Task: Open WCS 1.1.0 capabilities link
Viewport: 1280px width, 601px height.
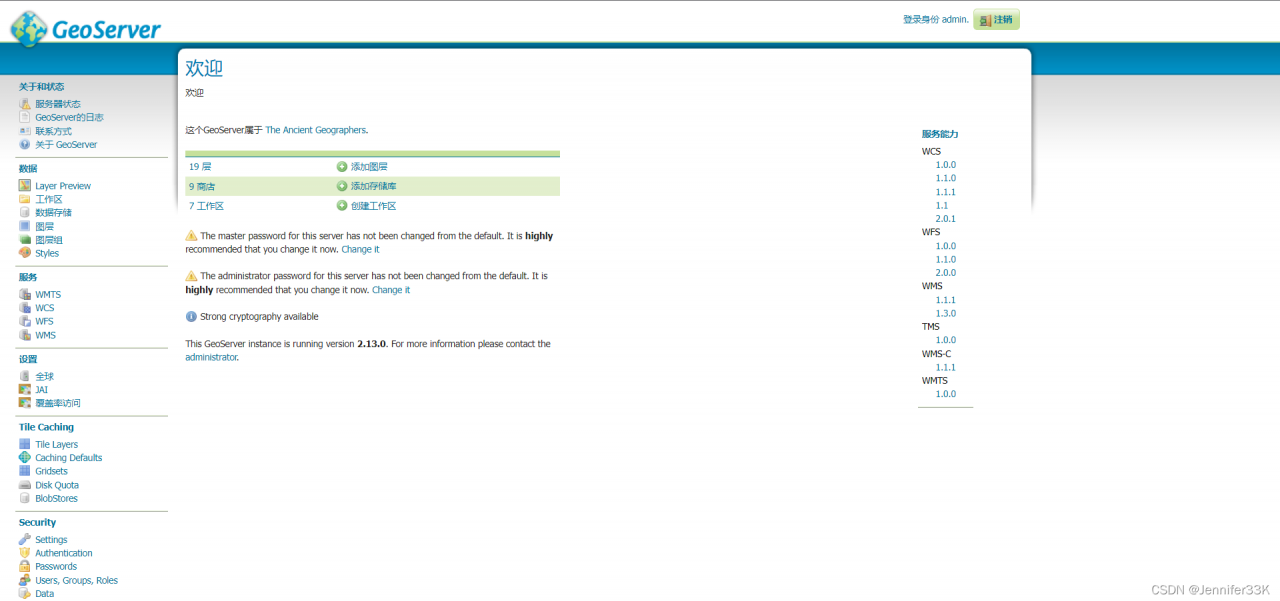Action: pyautogui.click(x=946, y=178)
